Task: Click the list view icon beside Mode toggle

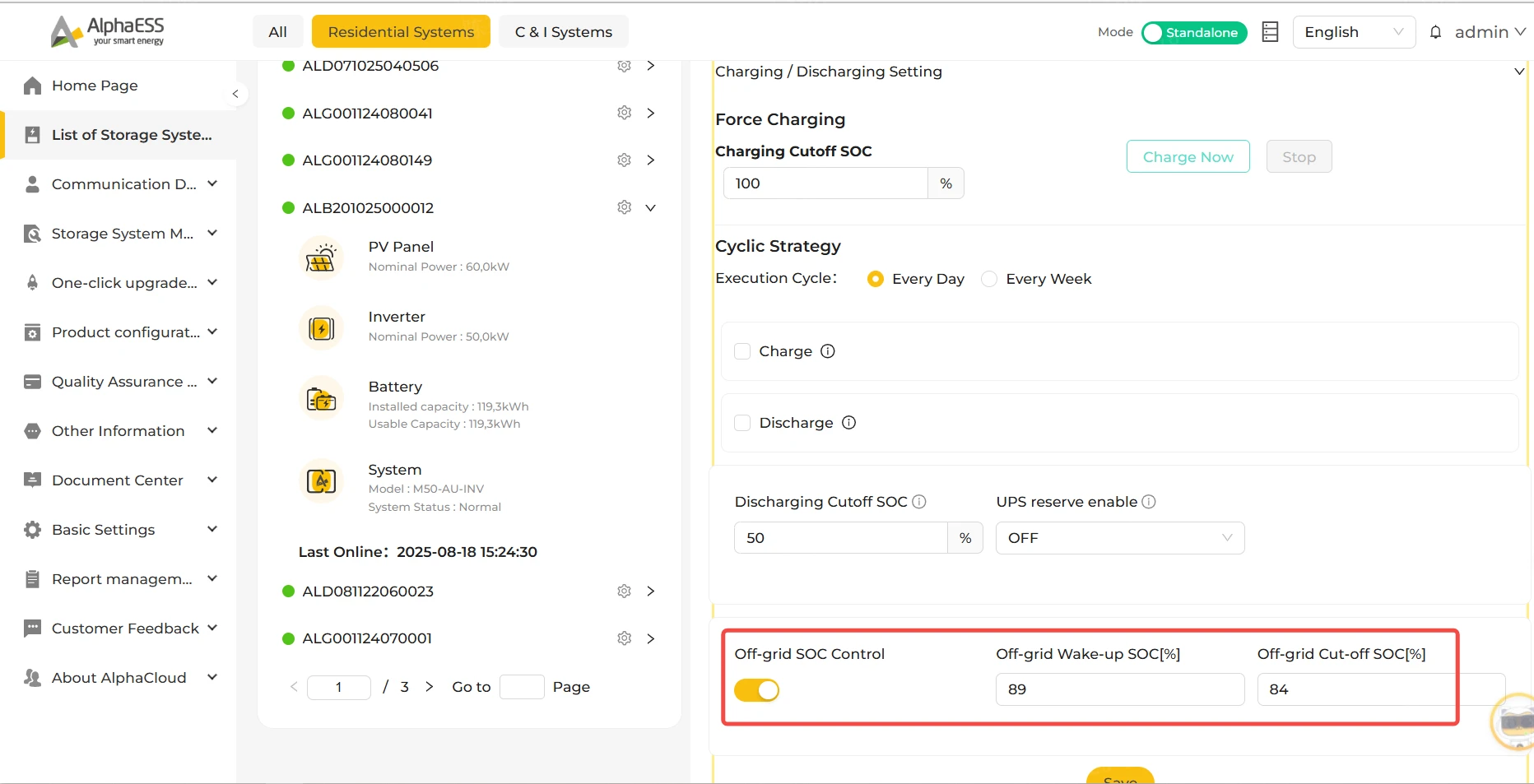Action: 1270,32
